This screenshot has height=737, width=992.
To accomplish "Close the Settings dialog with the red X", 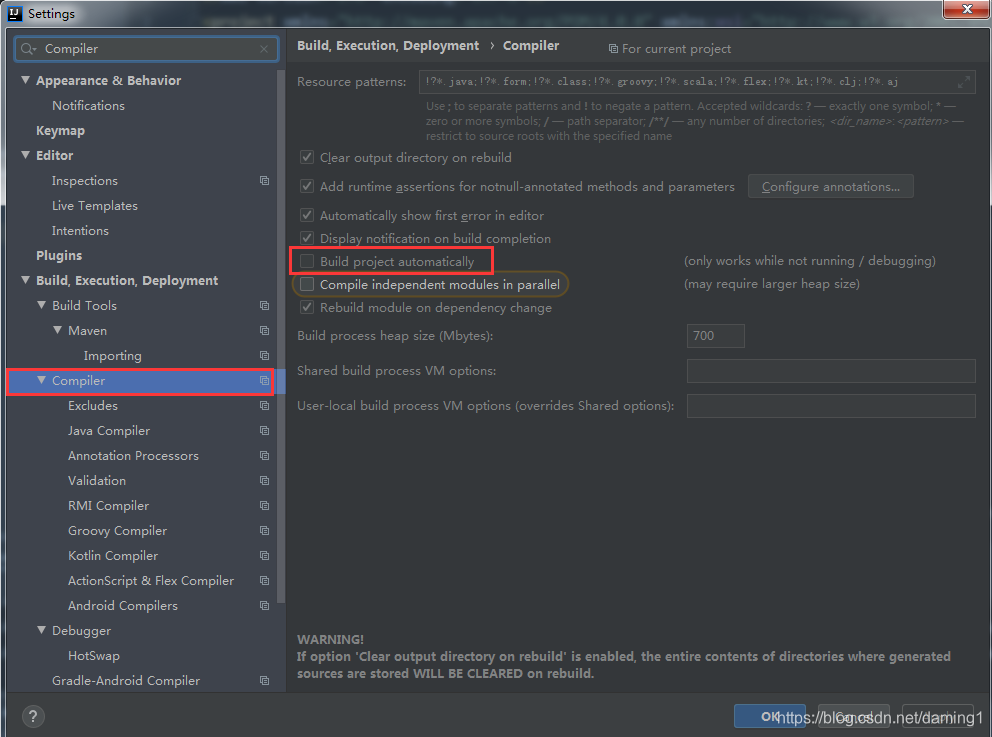I will [x=966, y=9].
